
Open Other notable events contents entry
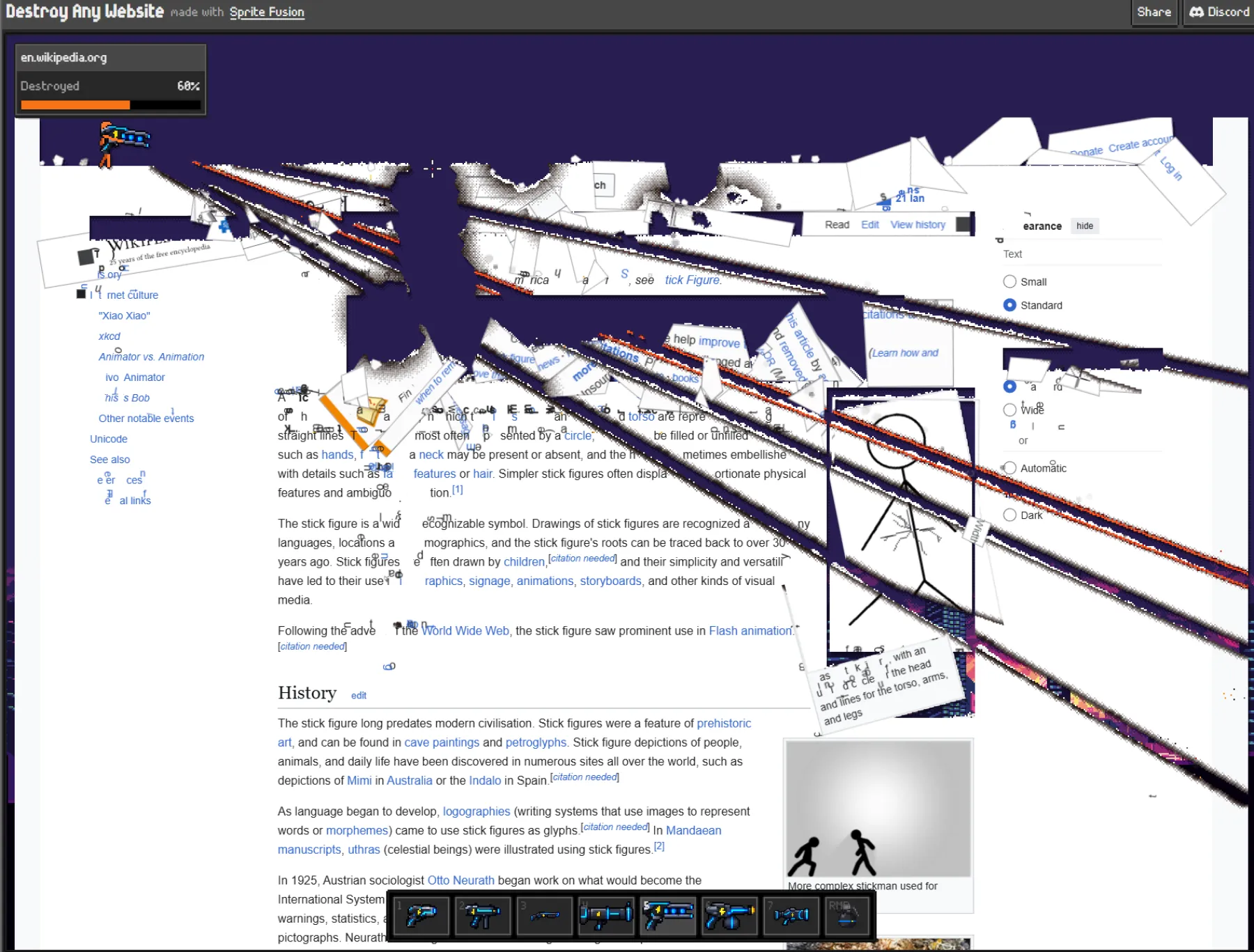click(x=146, y=418)
